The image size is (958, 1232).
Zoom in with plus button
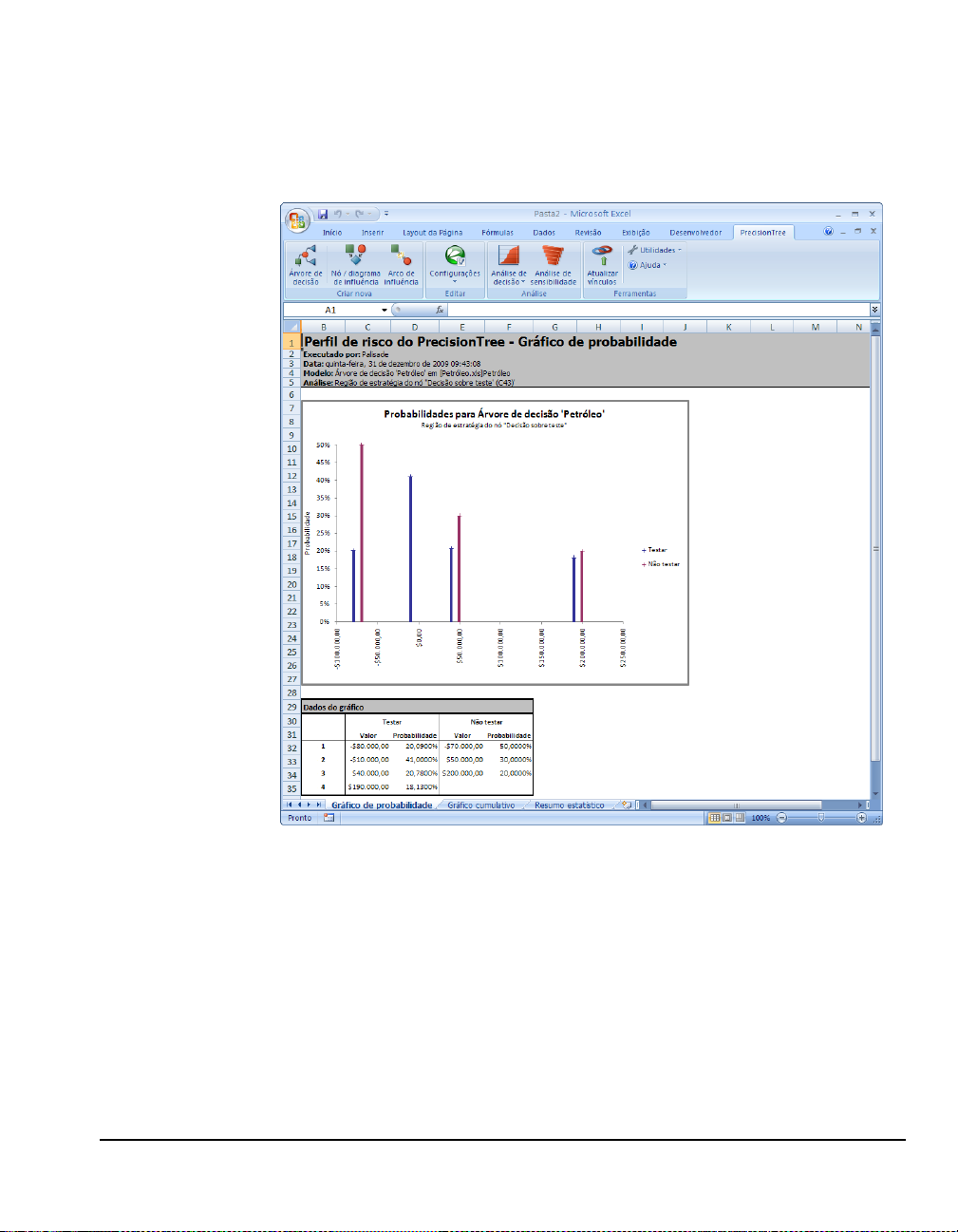pyautogui.click(x=861, y=818)
